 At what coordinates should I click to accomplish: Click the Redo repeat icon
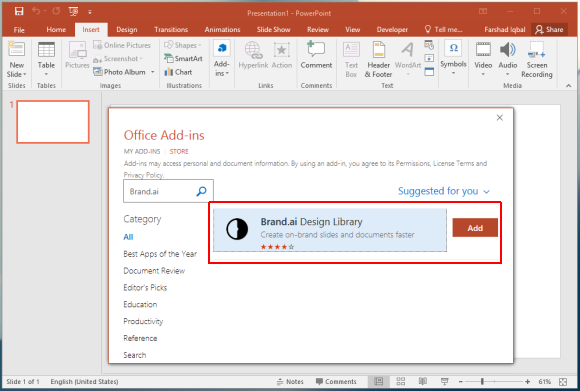pyautogui.click(x=56, y=11)
